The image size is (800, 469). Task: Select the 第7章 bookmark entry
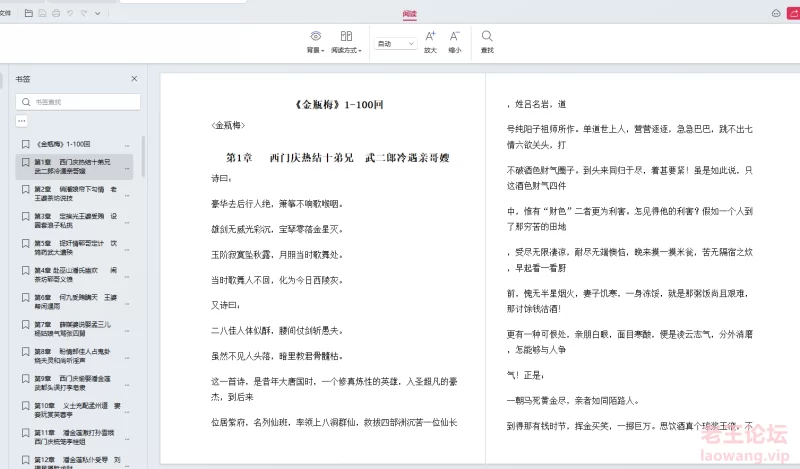tap(74, 329)
